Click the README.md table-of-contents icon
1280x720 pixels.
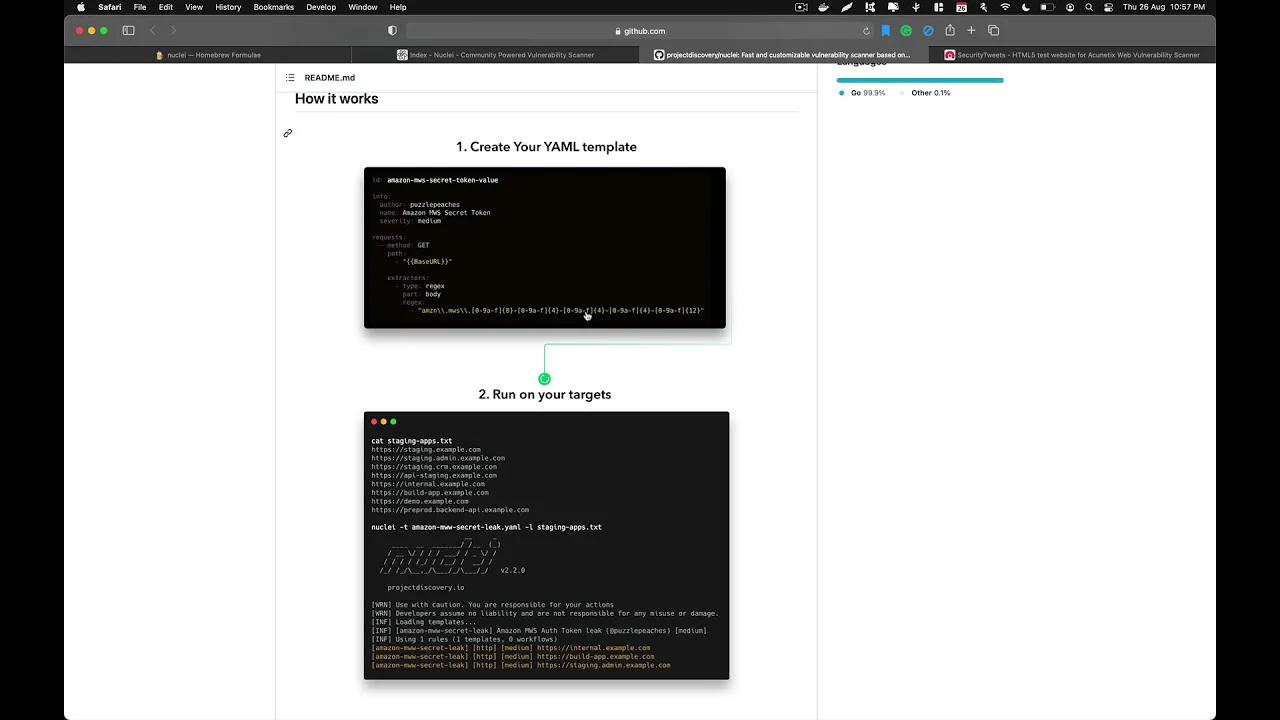point(290,77)
